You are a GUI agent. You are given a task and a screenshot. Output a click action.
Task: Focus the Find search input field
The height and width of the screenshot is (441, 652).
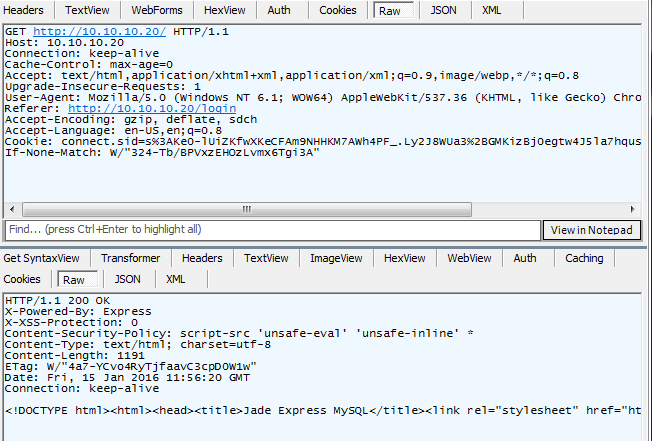pos(270,230)
